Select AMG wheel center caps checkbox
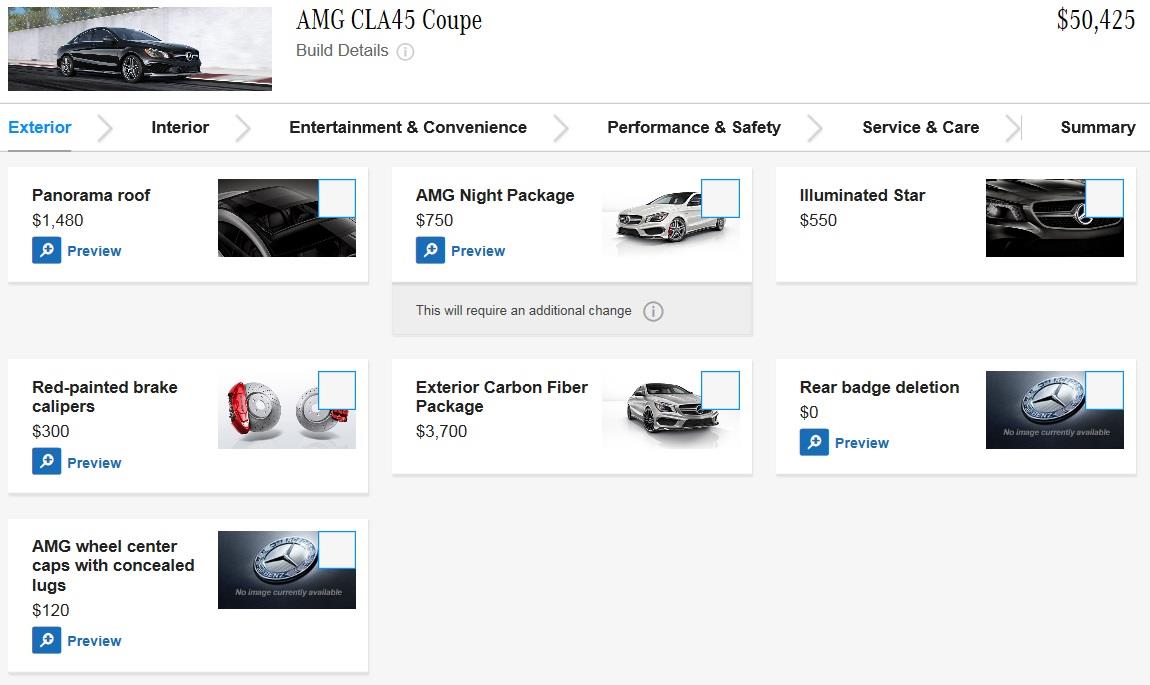Viewport: 1150px width, 685px height. (x=337, y=550)
